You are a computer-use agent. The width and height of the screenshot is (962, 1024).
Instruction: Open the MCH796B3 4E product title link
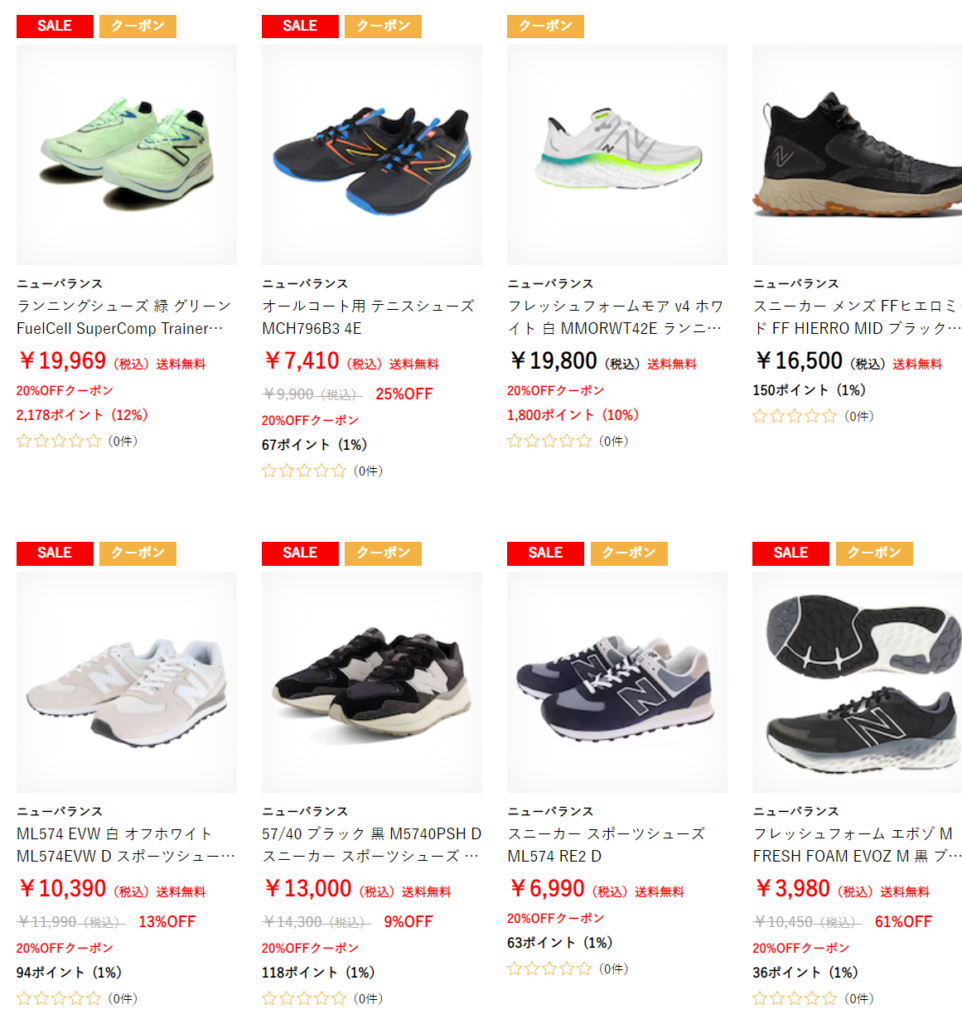[368, 317]
